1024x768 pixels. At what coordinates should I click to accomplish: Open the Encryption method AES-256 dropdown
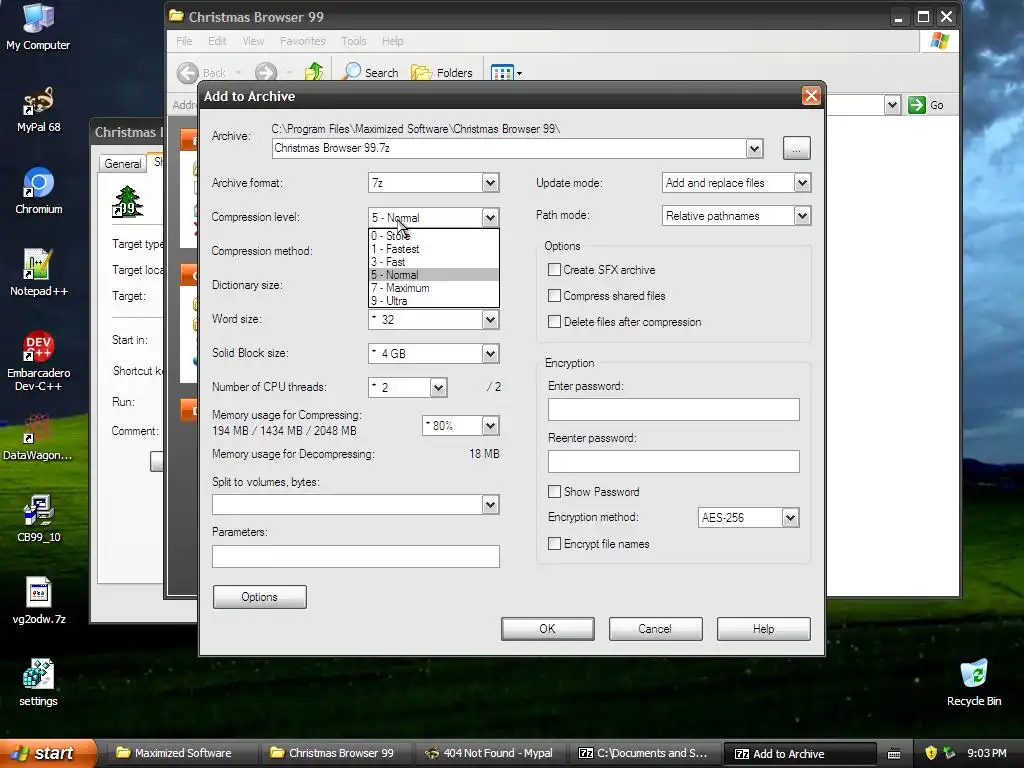(x=790, y=518)
